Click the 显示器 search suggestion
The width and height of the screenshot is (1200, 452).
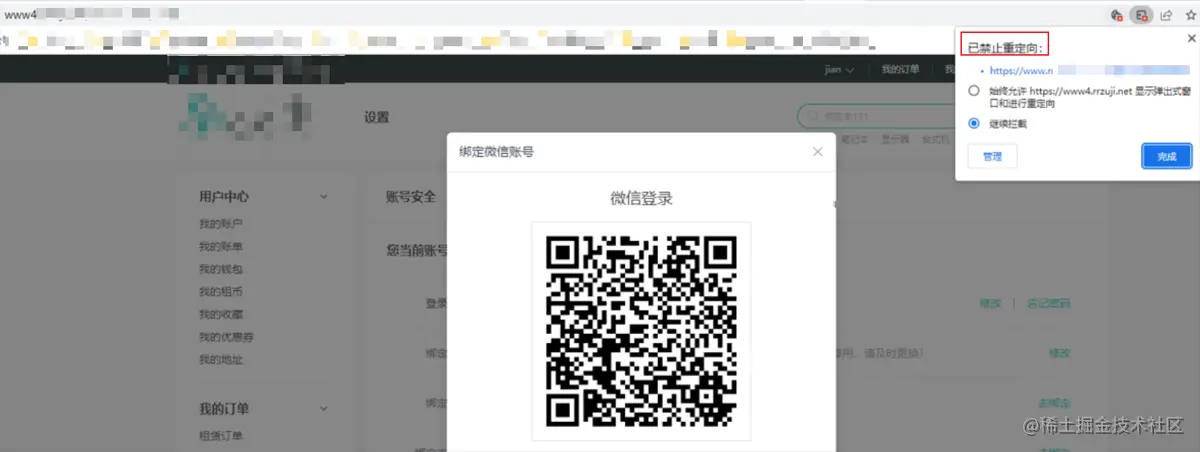click(895, 140)
